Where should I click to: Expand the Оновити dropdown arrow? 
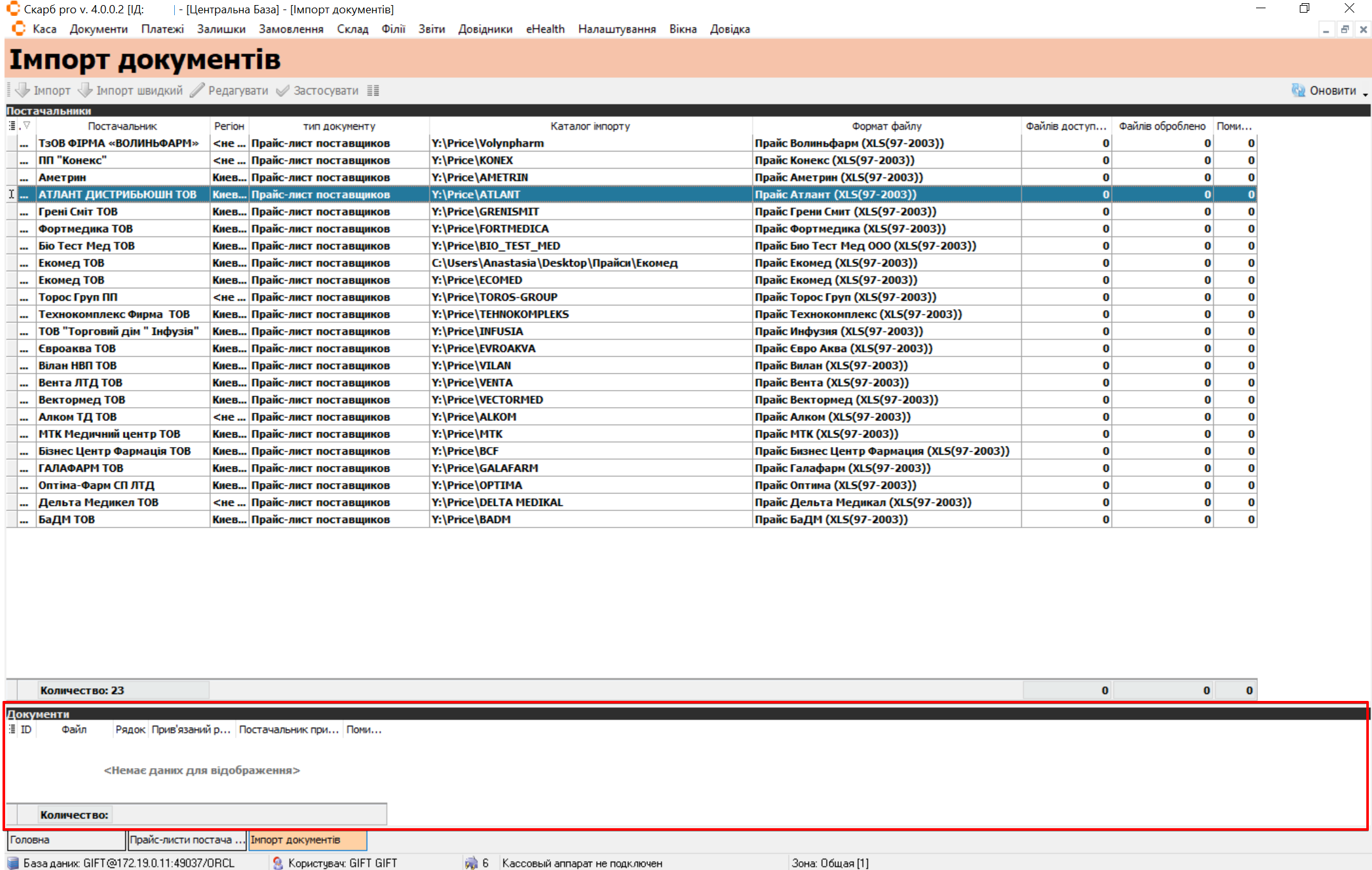[x=1365, y=94]
